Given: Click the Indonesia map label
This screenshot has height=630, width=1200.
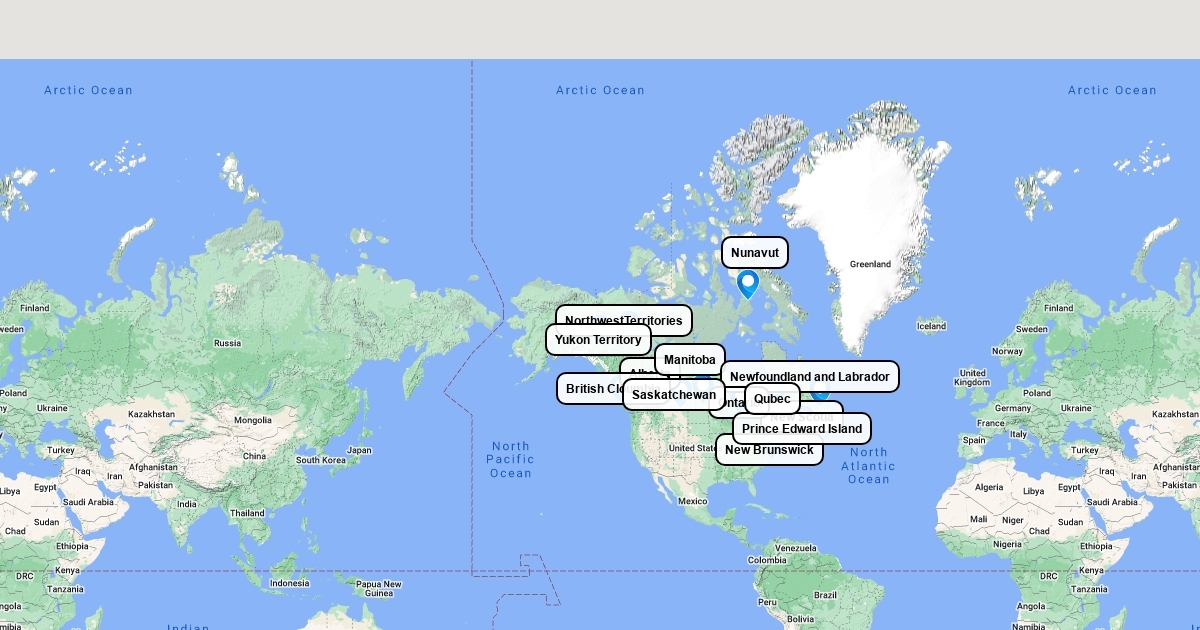Looking at the screenshot, I should pos(290,584).
